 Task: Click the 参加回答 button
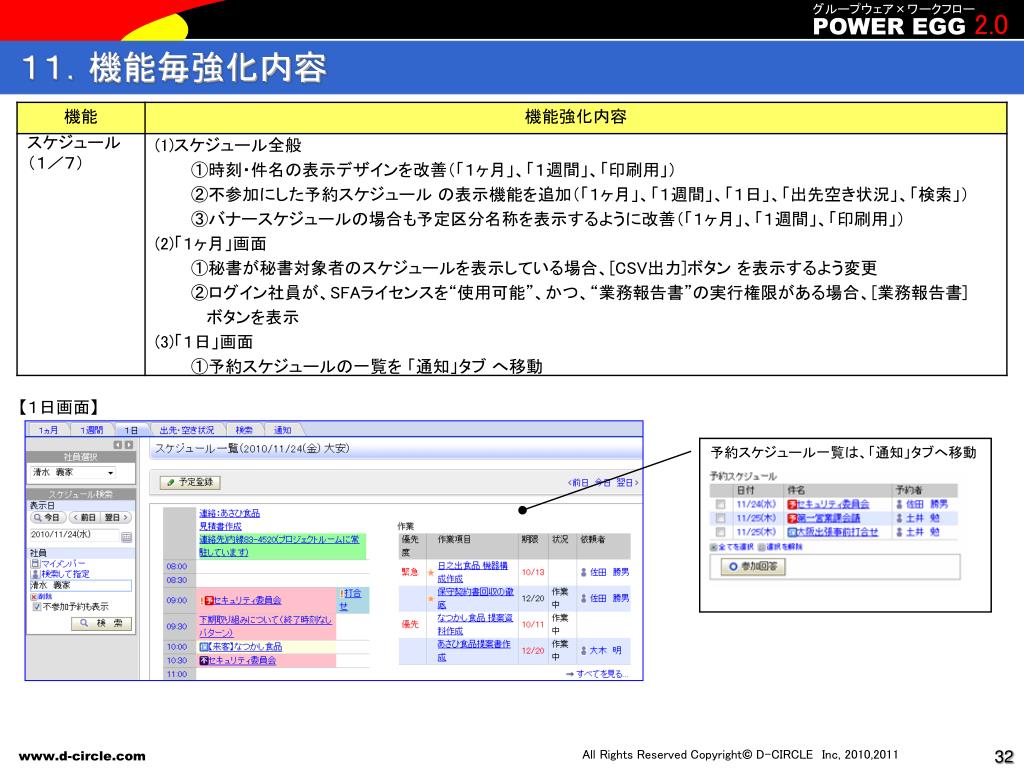coord(753,566)
